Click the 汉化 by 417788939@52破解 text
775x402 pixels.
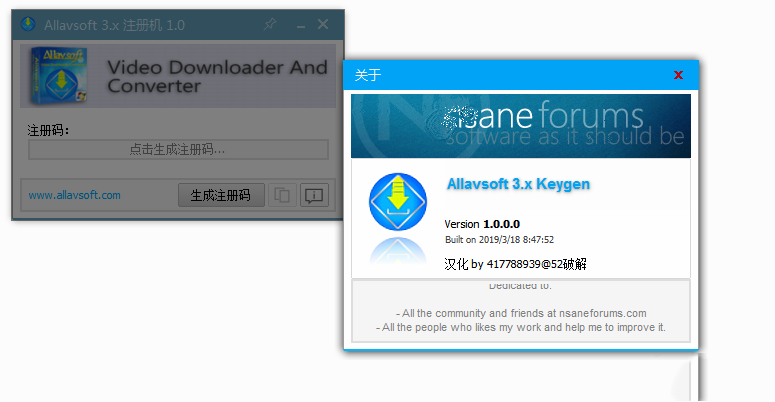(516, 264)
